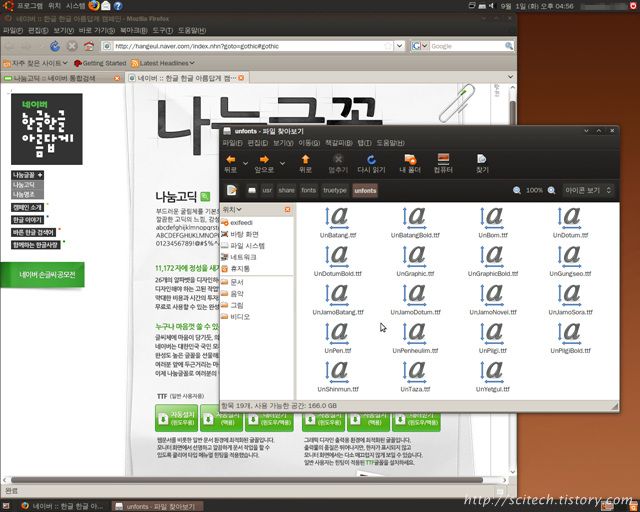Select the UnPen.ttf font file
This screenshot has height=512, width=640.
pos(338,338)
